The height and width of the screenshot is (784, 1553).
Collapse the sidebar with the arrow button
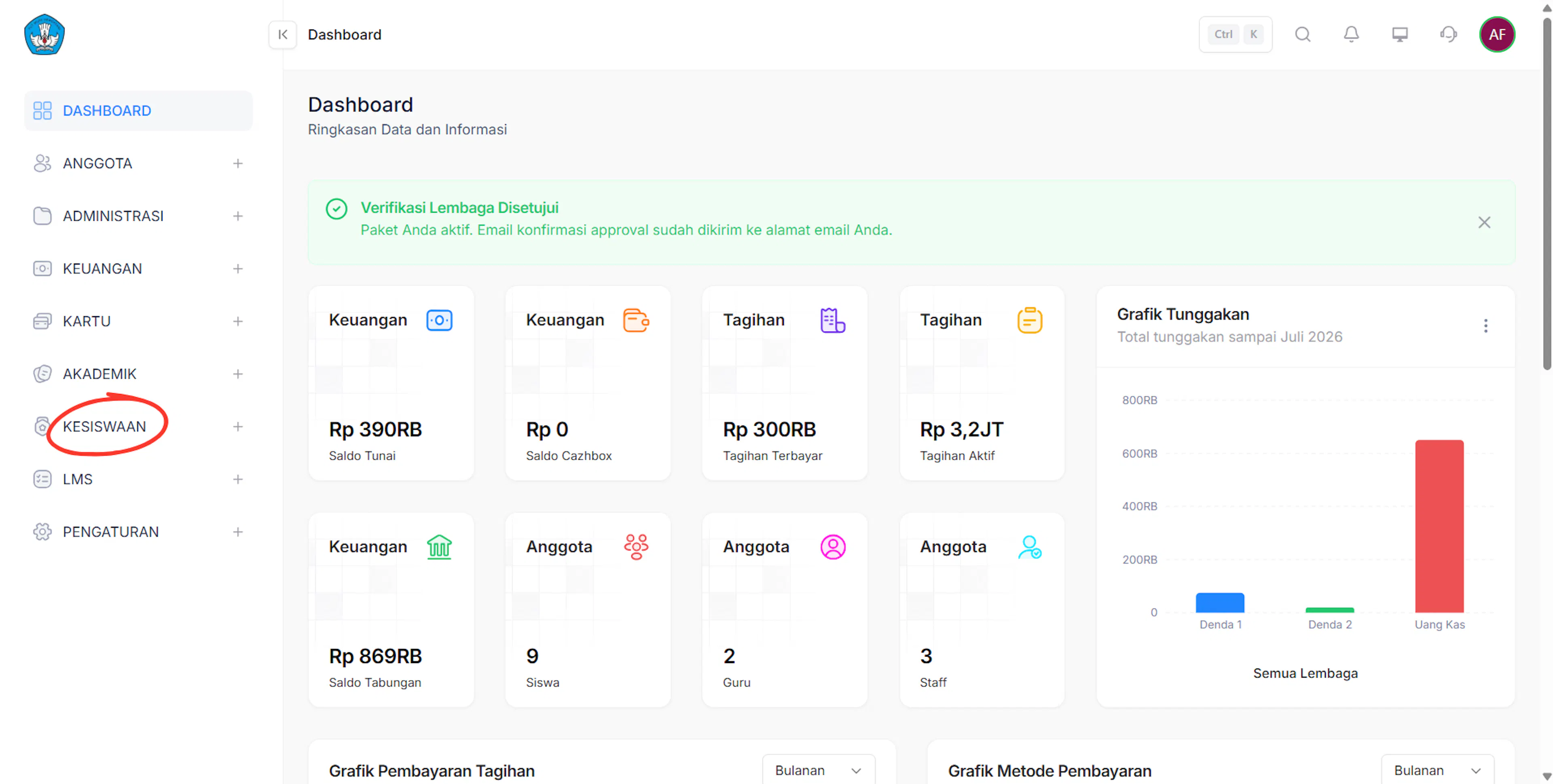click(283, 35)
